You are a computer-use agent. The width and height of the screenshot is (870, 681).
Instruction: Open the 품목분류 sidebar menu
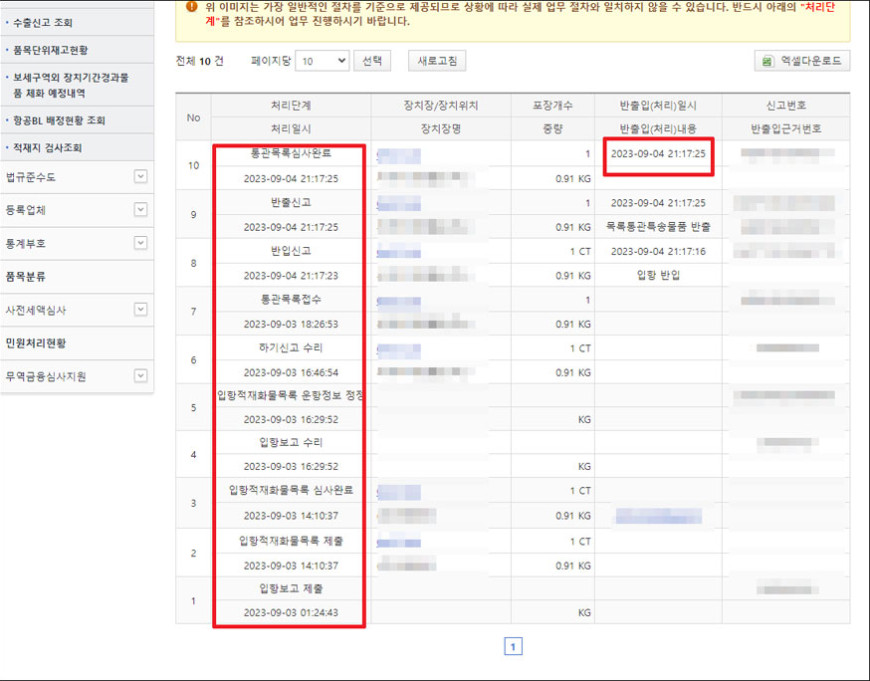(x=25, y=277)
